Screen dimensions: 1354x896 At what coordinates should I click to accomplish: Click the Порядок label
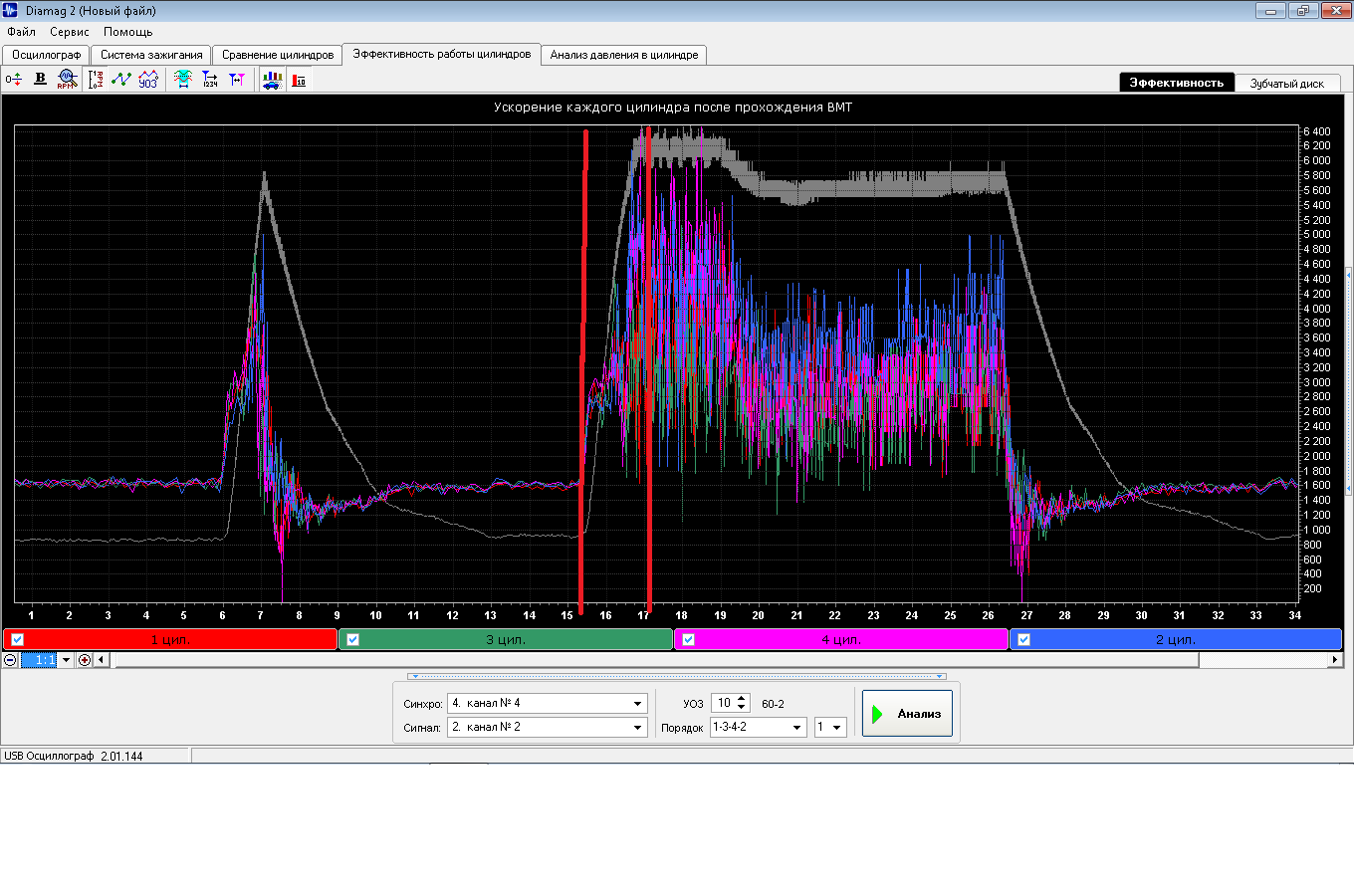tap(682, 728)
